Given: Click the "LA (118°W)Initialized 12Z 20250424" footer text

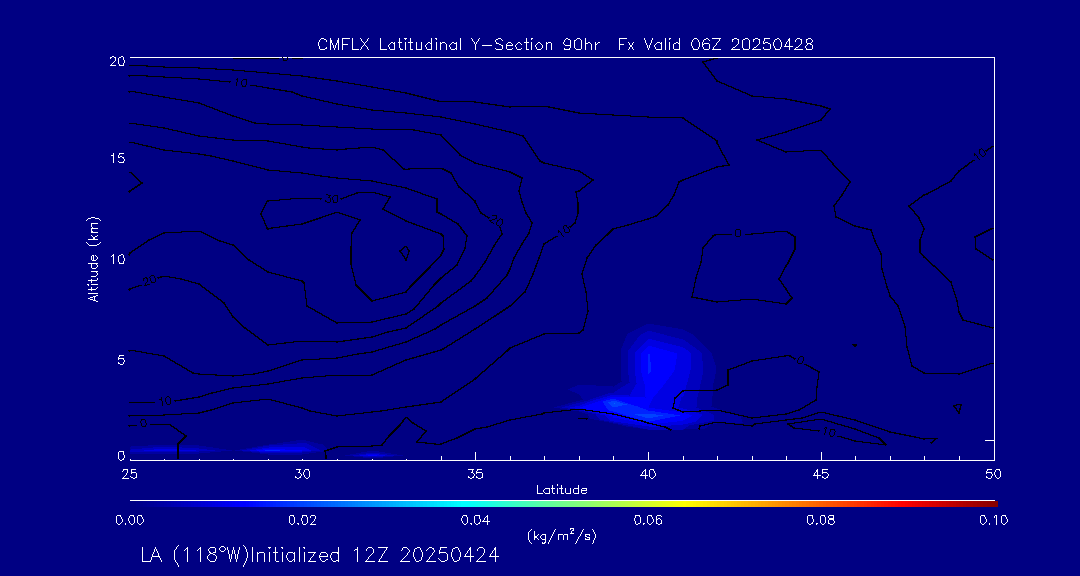Looking at the screenshot, I should pyautogui.click(x=320, y=555).
